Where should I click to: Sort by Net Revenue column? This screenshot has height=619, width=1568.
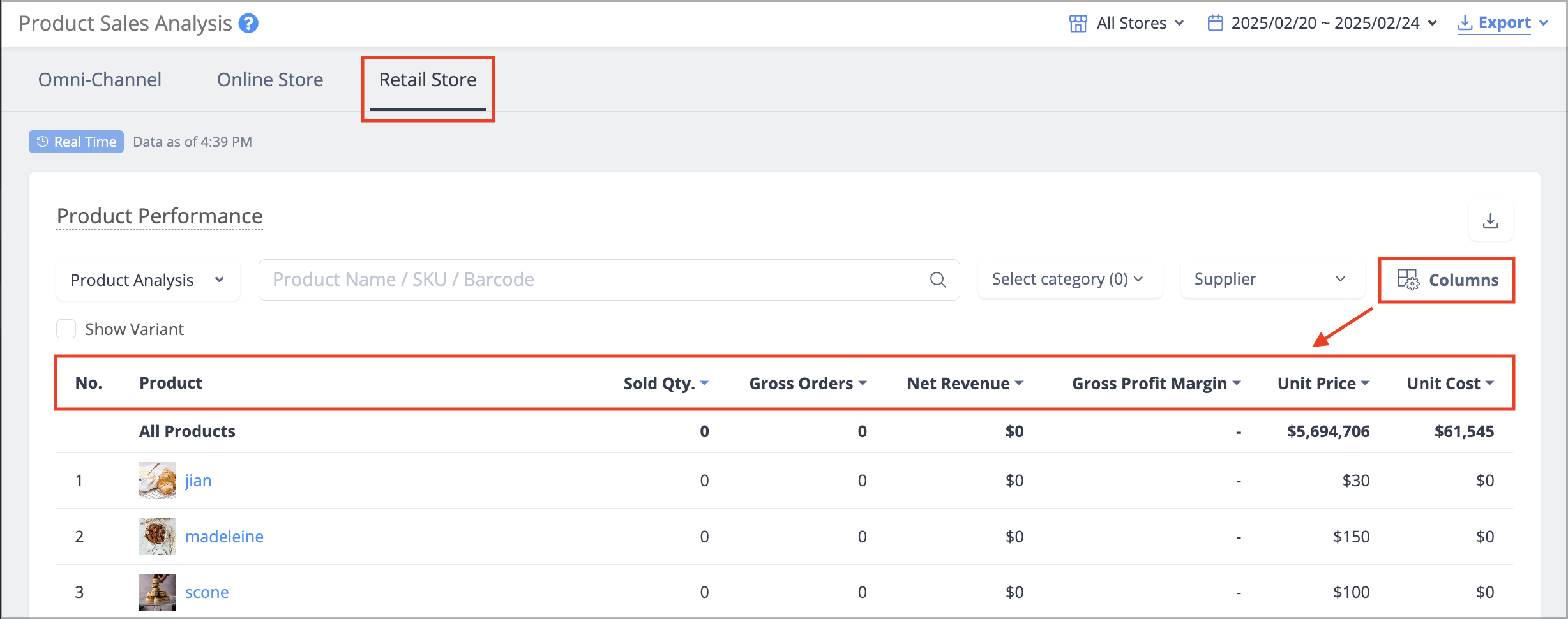click(x=965, y=384)
